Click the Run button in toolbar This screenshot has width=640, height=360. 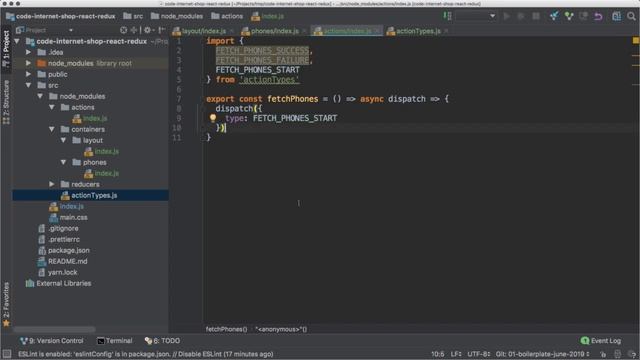tap(507, 16)
